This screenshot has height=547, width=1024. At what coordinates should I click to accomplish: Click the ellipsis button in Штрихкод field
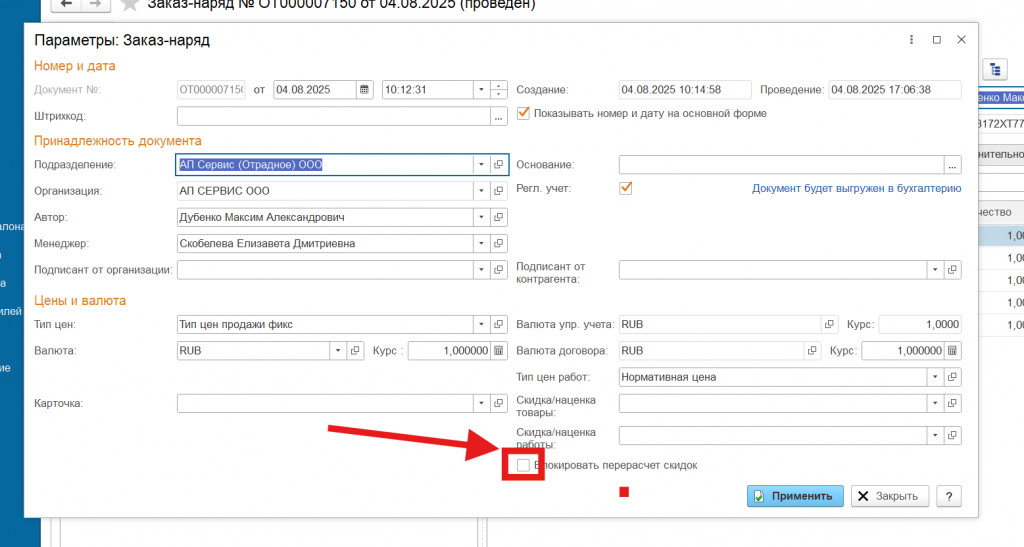[499, 117]
